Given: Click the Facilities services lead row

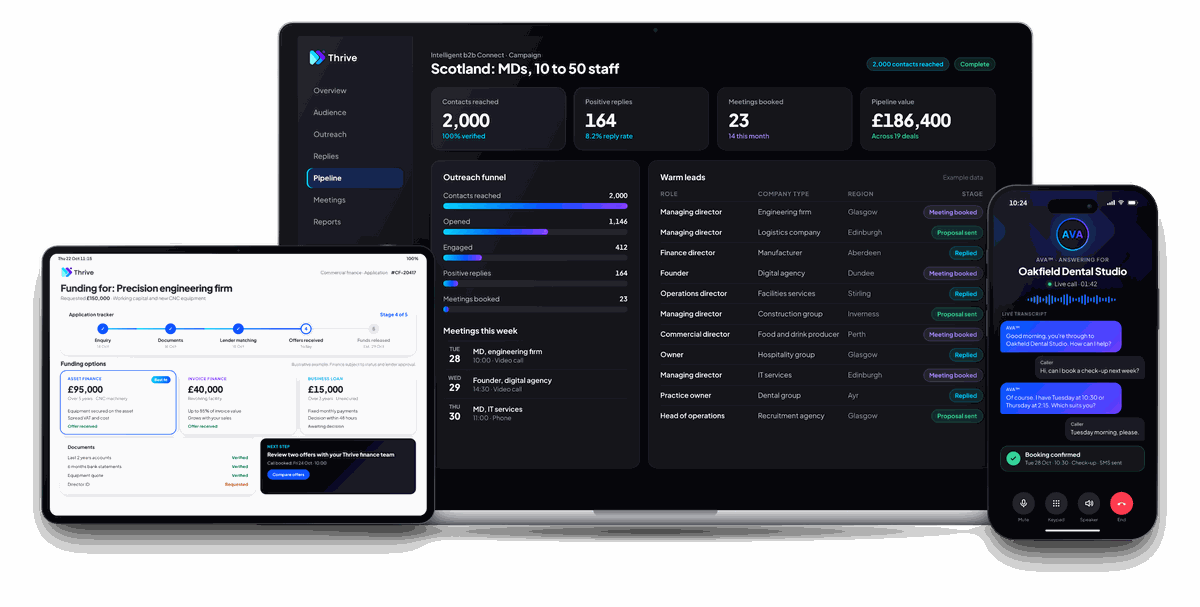Looking at the screenshot, I should click(x=821, y=294).
